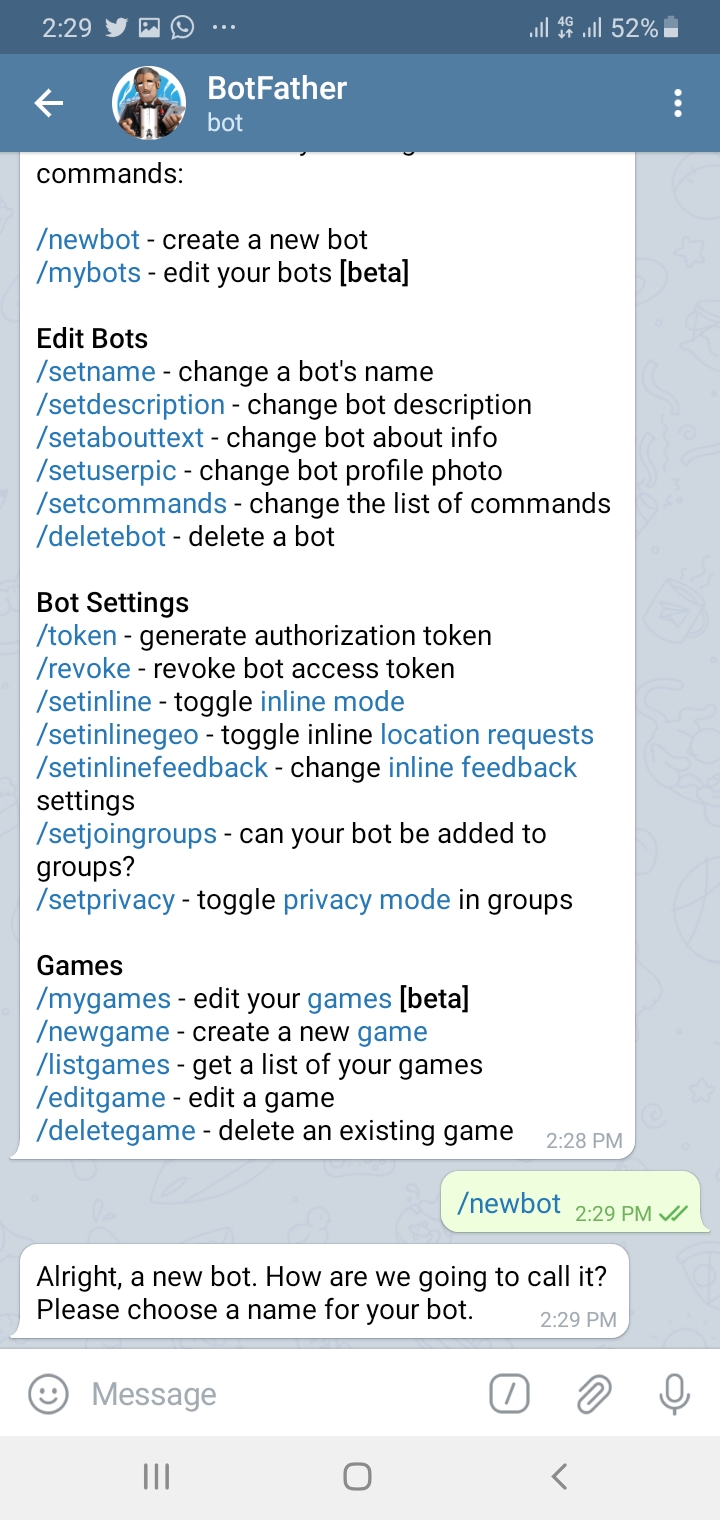Open the location requests link

tap(487, 735)
